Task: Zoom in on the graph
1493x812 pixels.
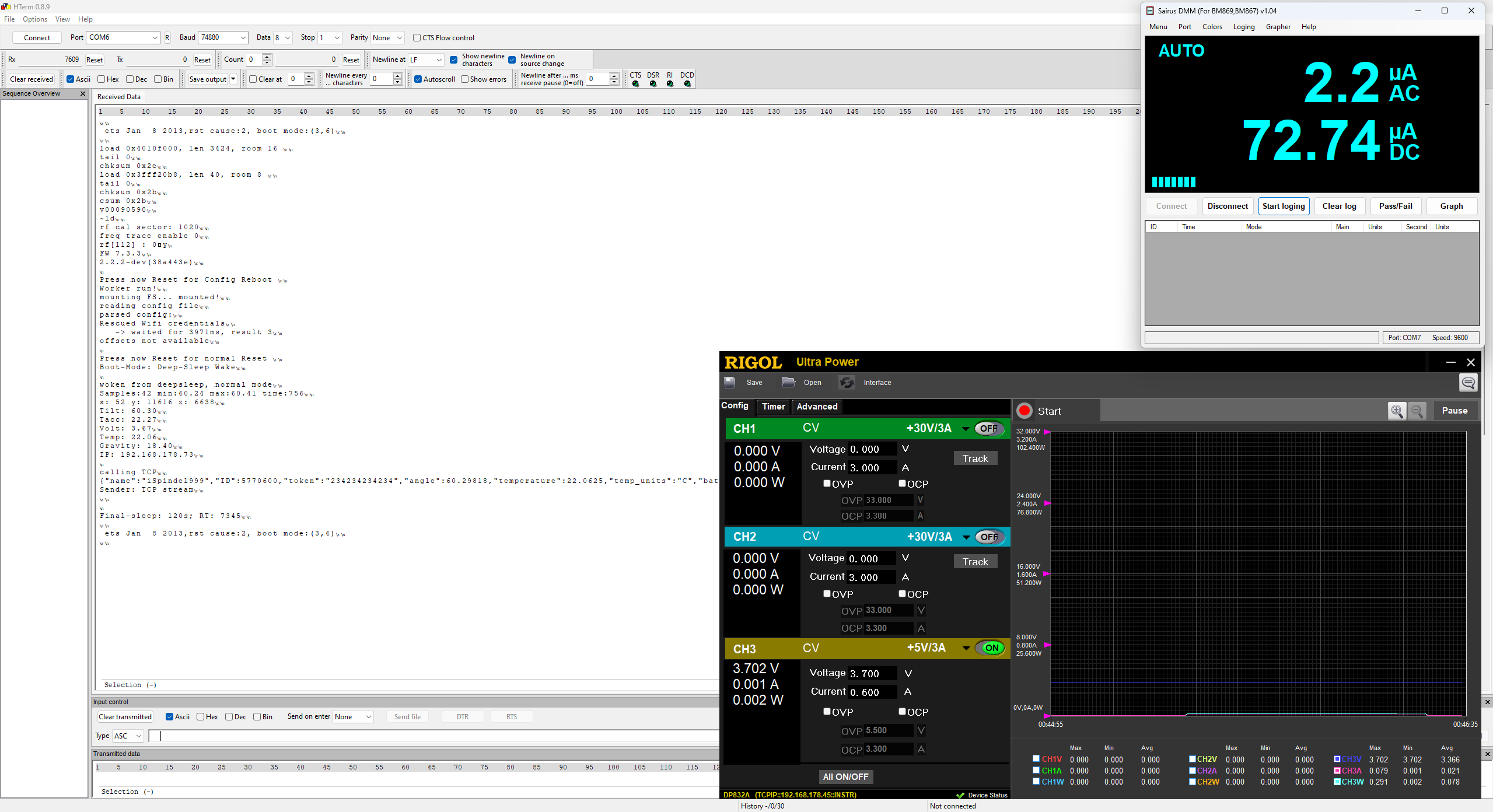Action: (1397, 411)
